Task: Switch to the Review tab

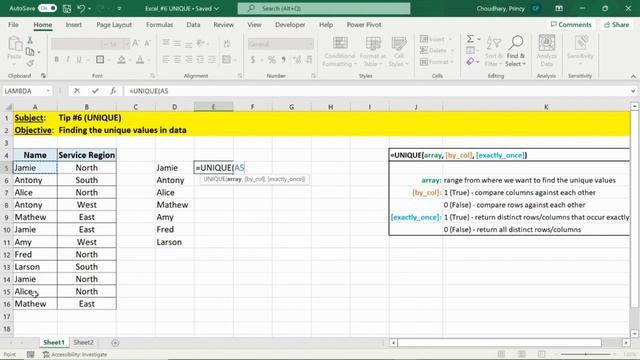Action: (223, 24)
